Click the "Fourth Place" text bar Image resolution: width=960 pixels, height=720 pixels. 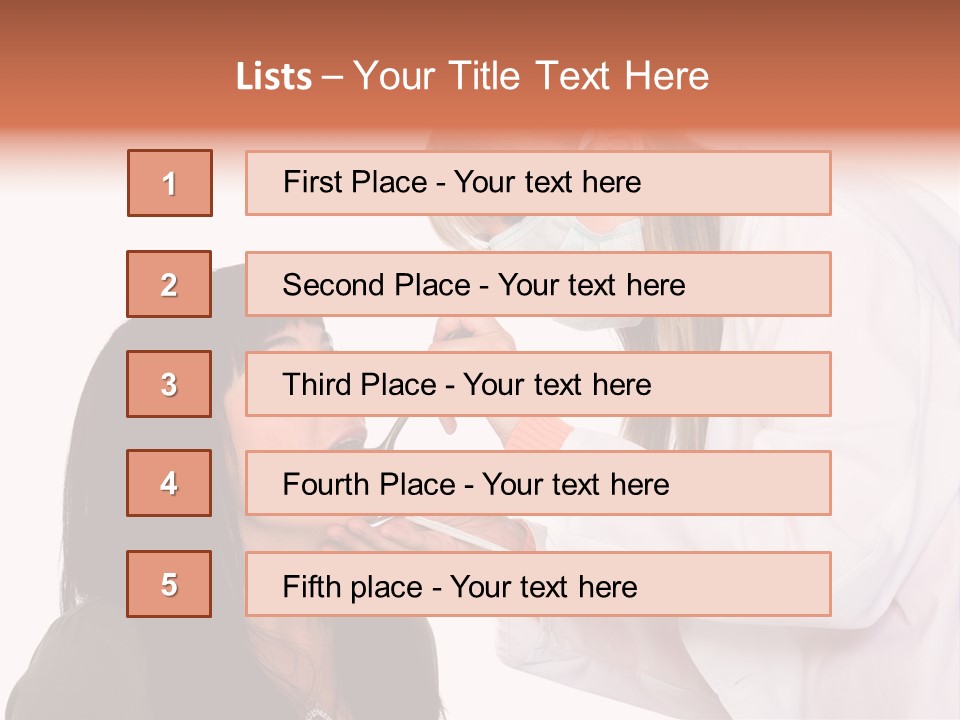(538, 483)
